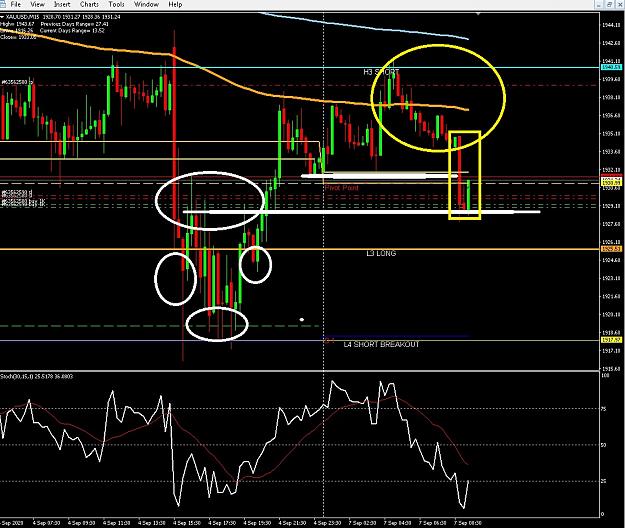Image resolution: width=625 pixels, height=528 pixels.
Task: Expand the XAUUSD,M15 chart title arrow
Action: click(2, 17)
